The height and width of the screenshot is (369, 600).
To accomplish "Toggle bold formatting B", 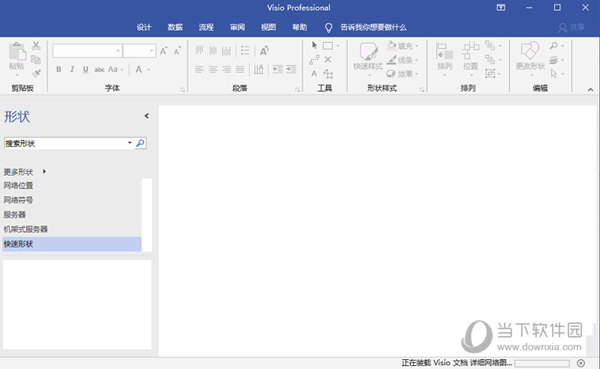I will click(59, 69).
